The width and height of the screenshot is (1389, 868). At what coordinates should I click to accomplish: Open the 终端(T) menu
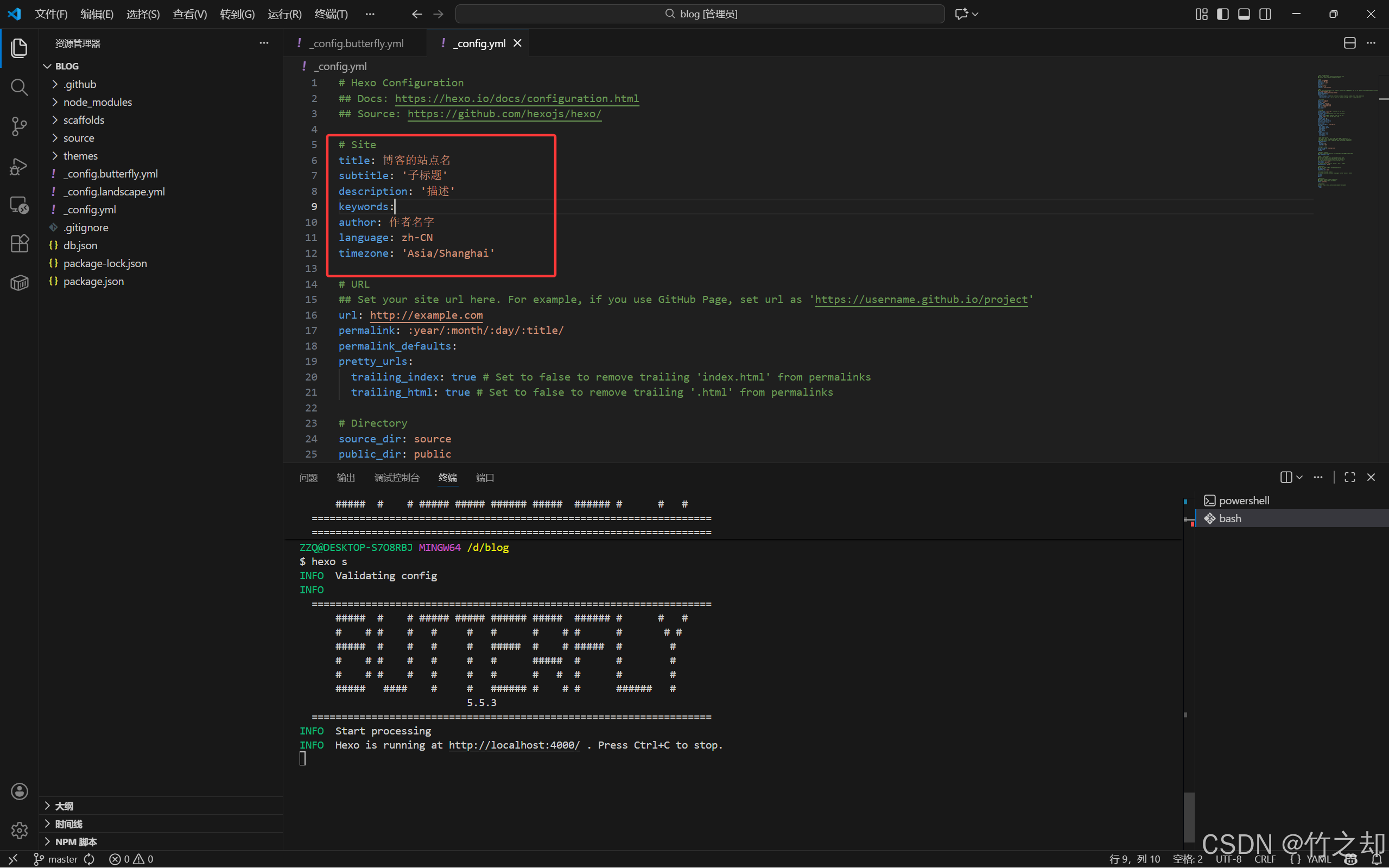pos(331,14)
